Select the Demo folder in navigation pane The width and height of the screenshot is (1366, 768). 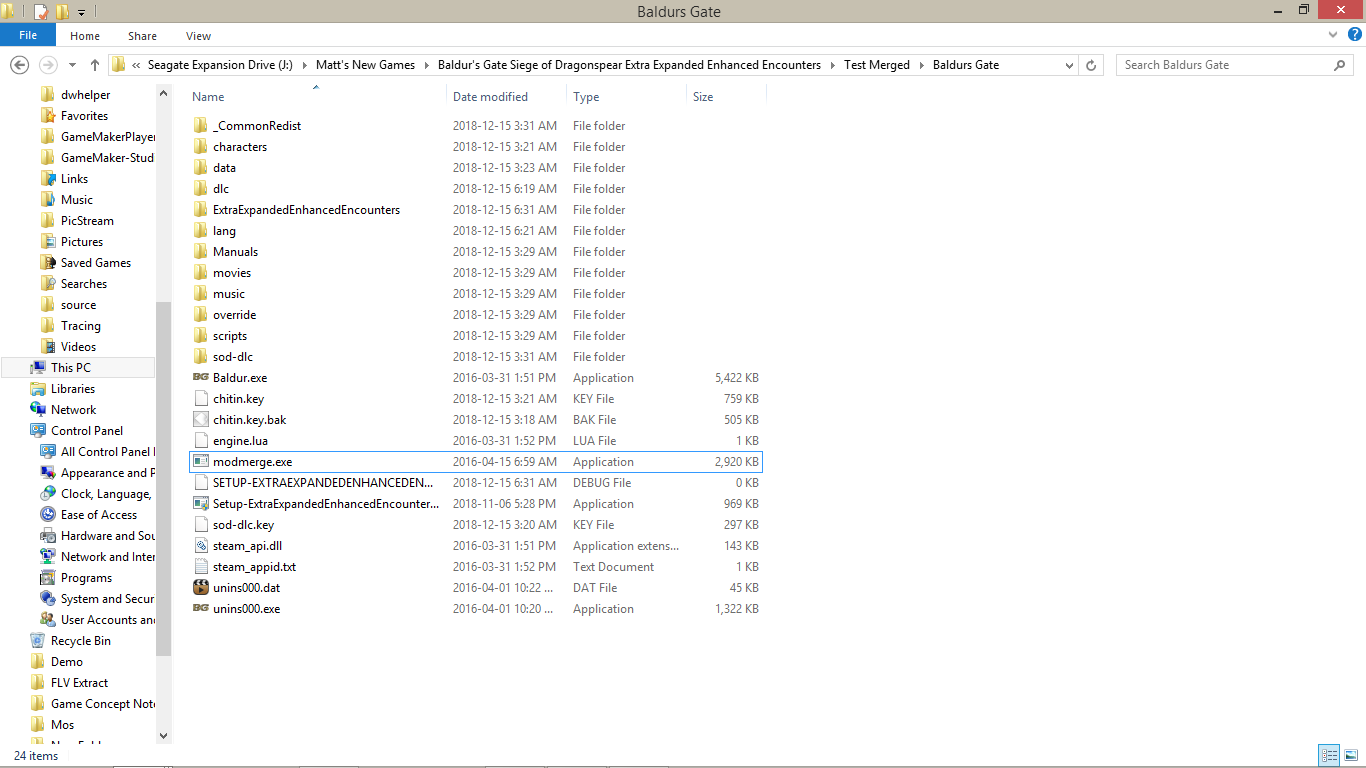click(x=67, y=662)
